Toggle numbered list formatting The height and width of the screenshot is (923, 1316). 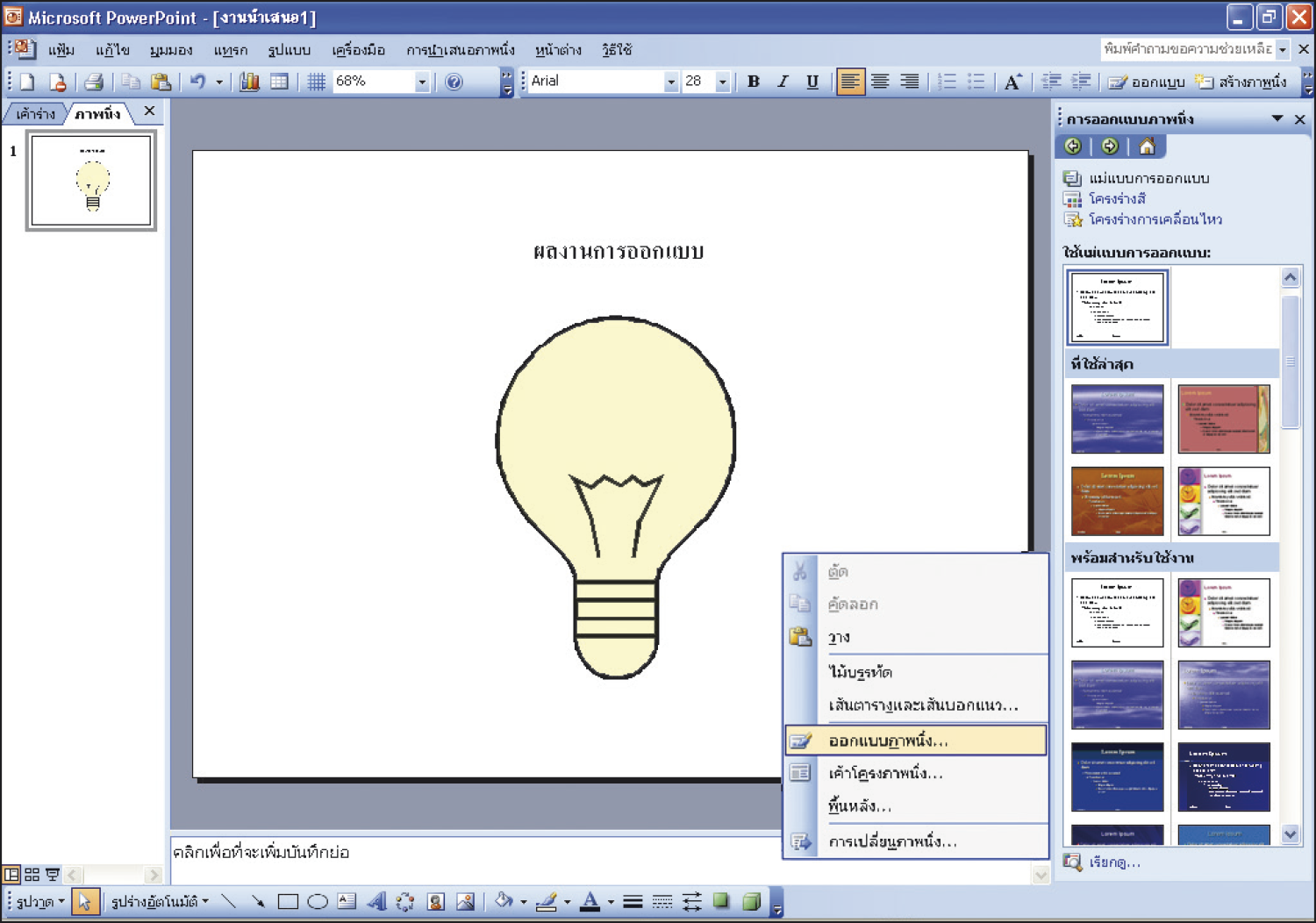click(947, 82)
